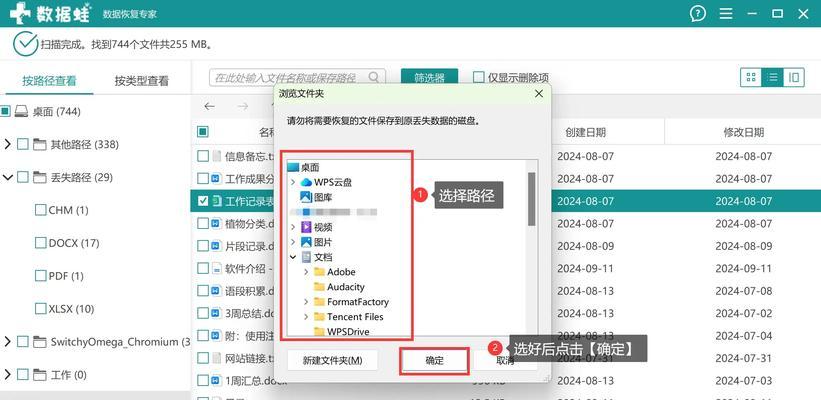The width and height of the screenshot is (821, 400).
Task: Switch to 按路径查看 tab
Action: point(49,81)
